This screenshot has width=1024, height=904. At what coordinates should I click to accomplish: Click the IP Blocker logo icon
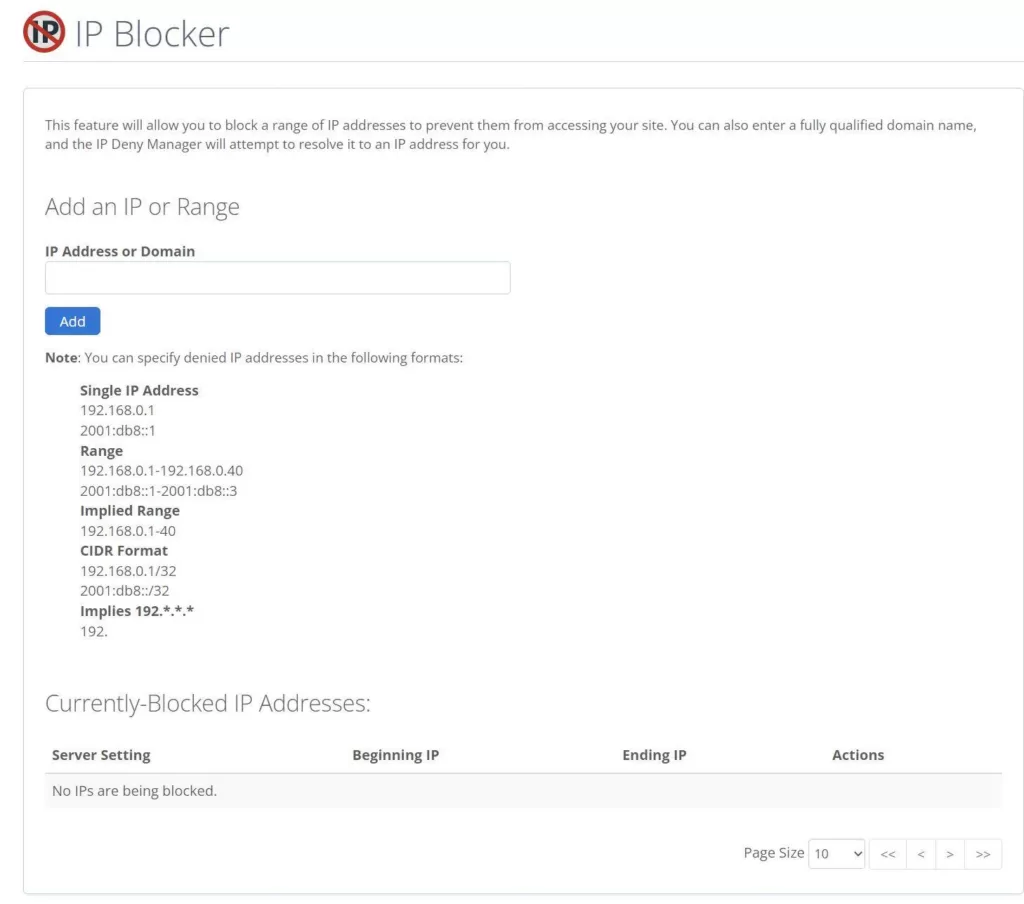coord(44,33)
